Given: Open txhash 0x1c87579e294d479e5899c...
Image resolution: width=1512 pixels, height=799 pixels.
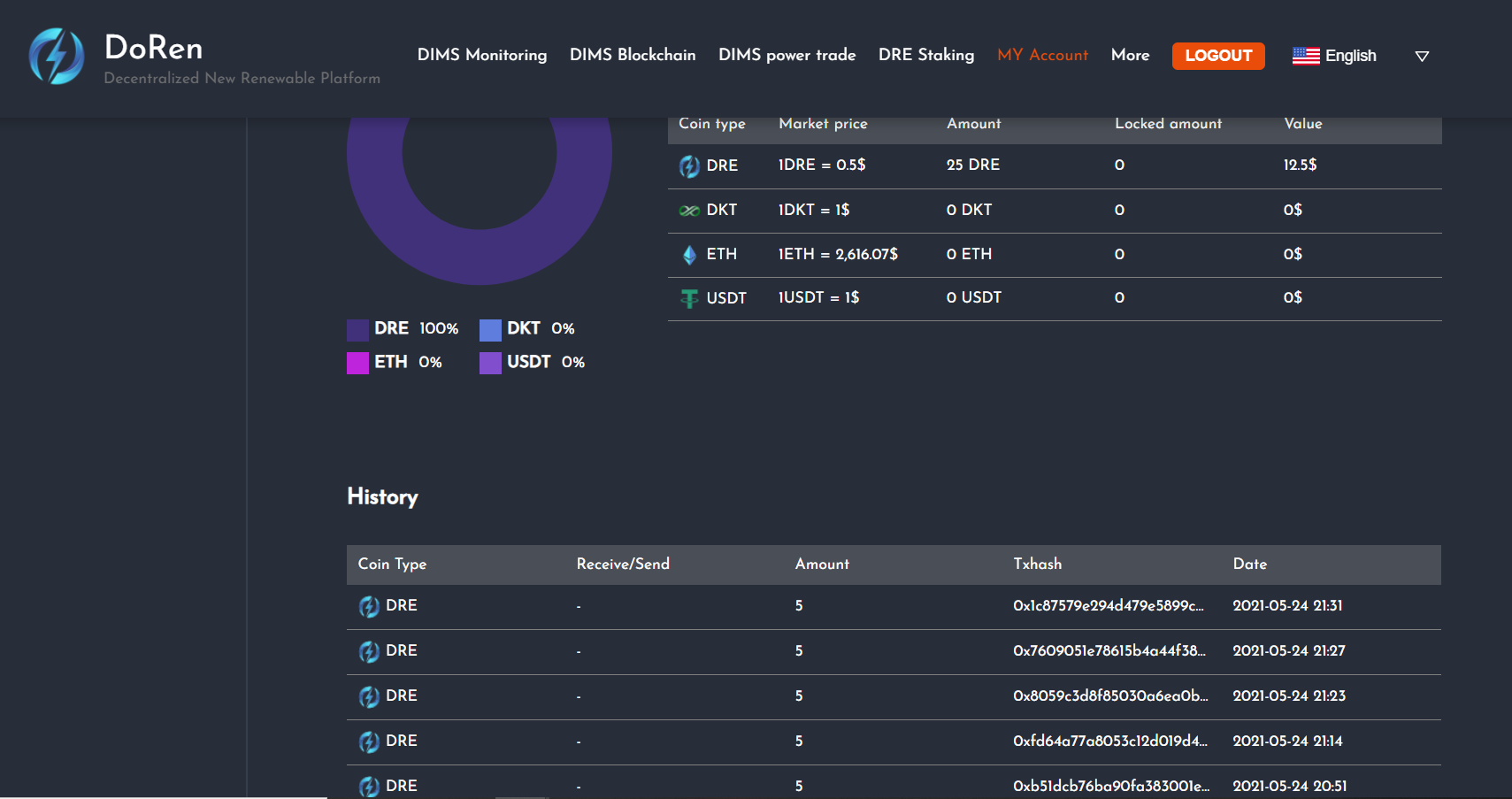Looking at the screenshot, I should (1109, 606).
